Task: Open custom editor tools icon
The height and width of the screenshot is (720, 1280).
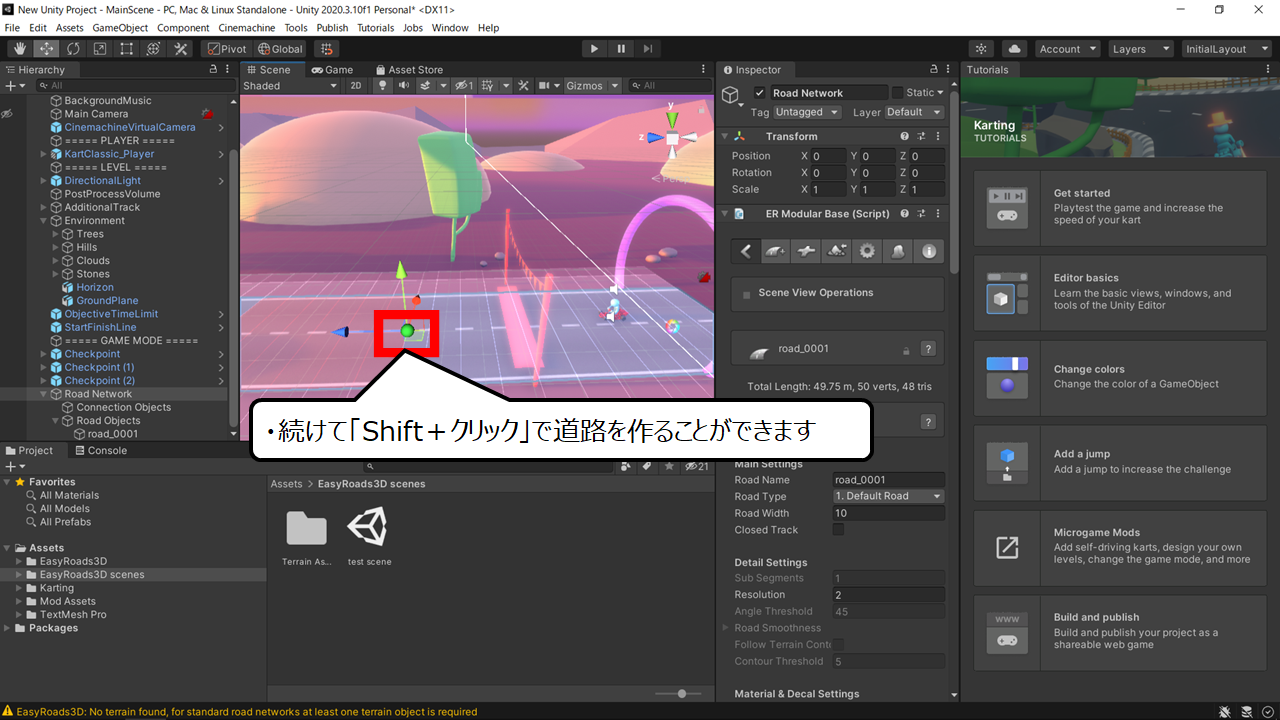Action: pyautogui.click(x=181, y=48)
